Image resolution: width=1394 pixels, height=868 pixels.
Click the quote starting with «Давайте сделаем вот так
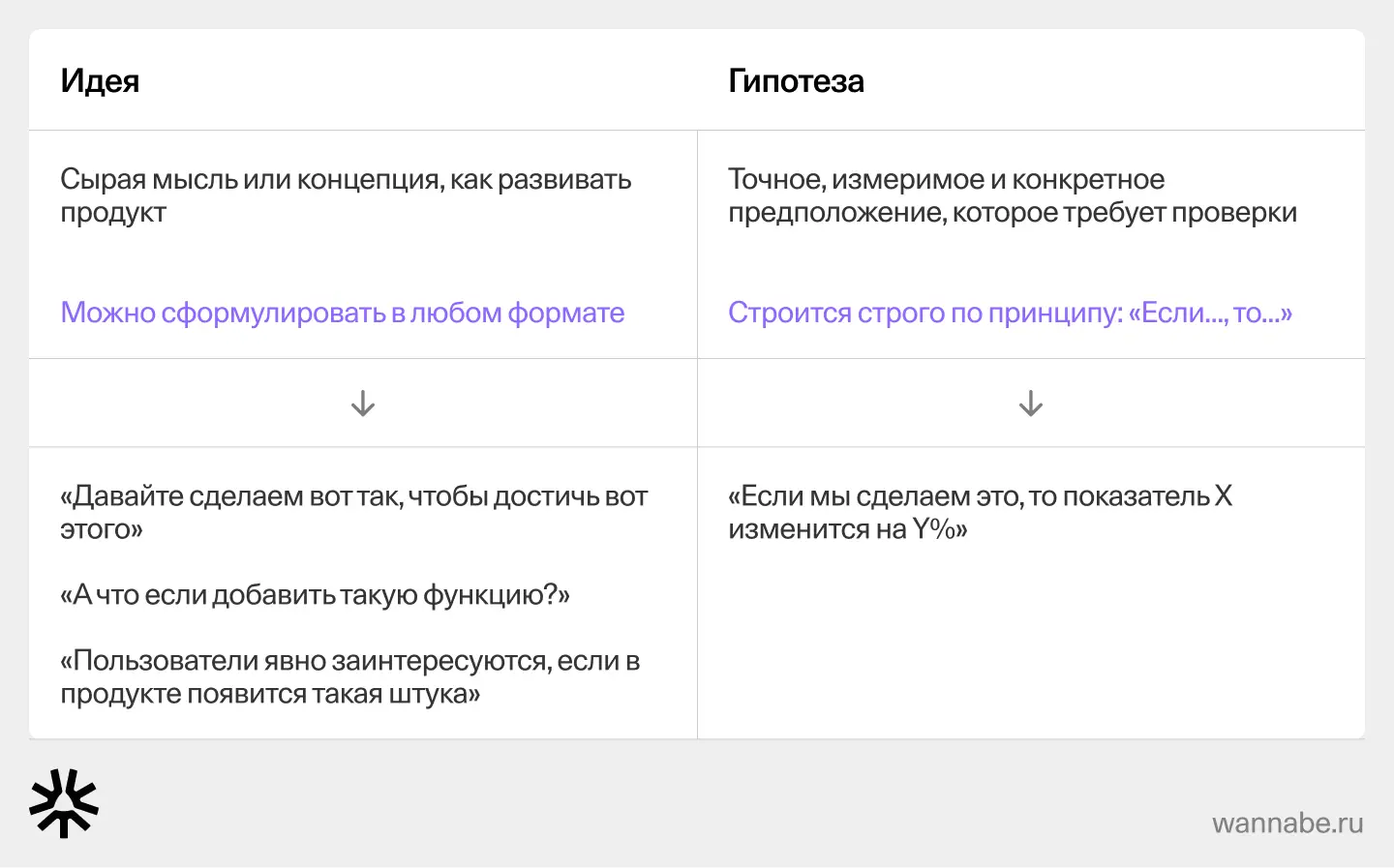(353, 496)
